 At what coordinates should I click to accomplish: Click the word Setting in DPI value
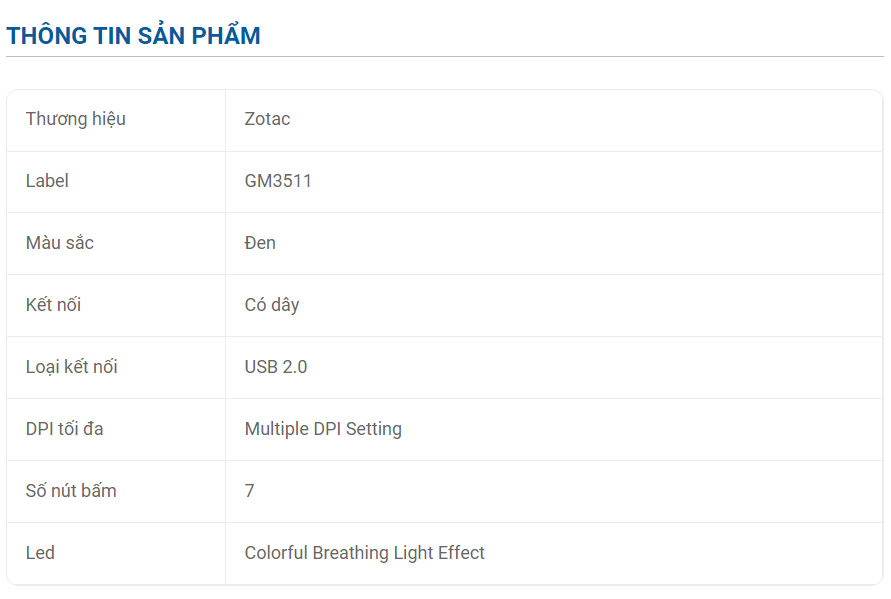(373, 429)
